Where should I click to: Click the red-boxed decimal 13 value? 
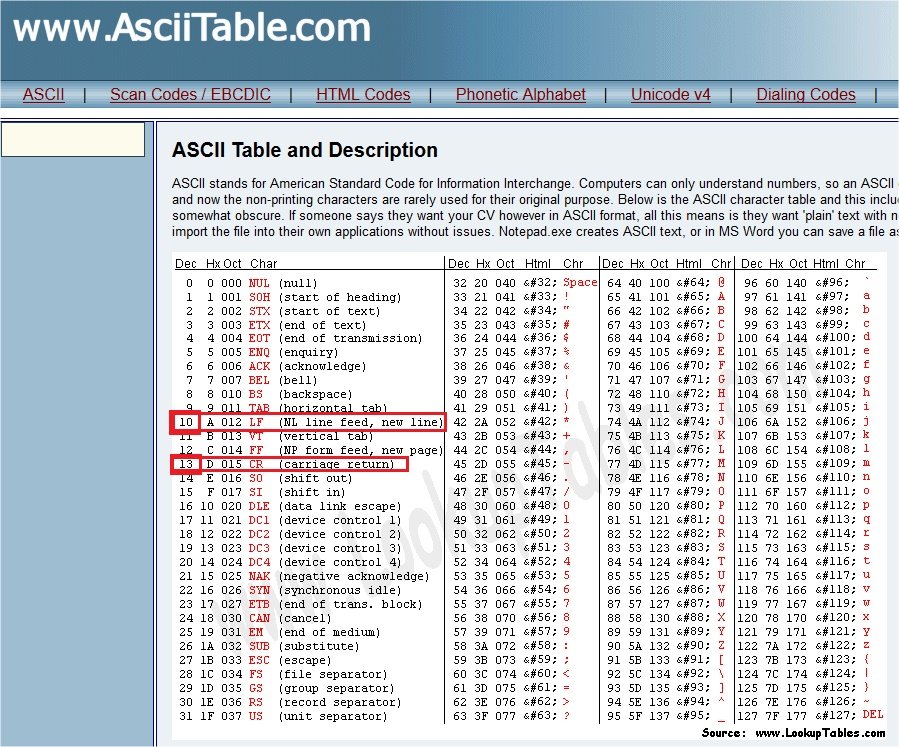coord(186,465)
